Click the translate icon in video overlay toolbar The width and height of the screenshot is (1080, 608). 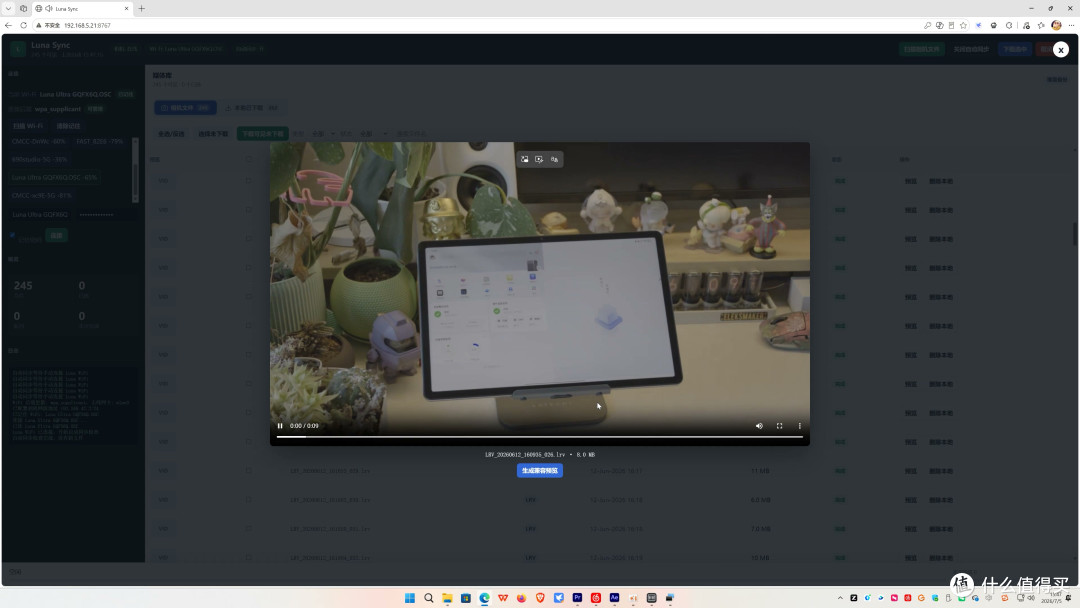[x=554, y=159]
